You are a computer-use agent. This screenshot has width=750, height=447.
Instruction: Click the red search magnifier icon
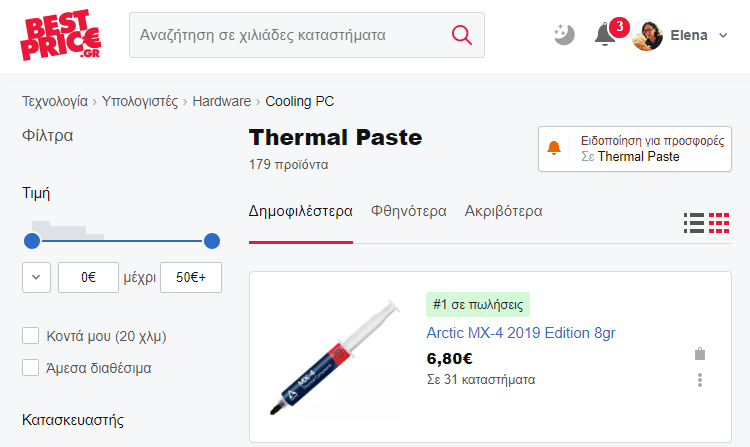(x=462, y=35)
